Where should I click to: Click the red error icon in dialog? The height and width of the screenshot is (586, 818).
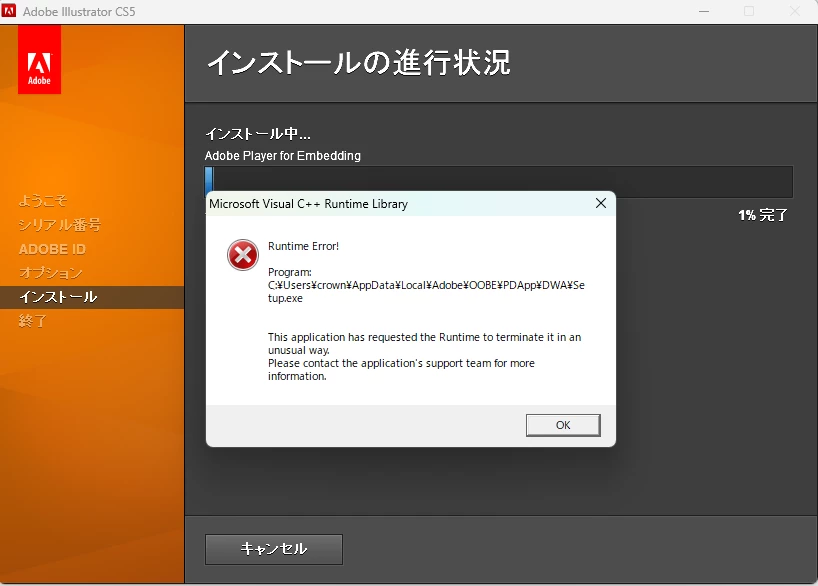point(243,255)
